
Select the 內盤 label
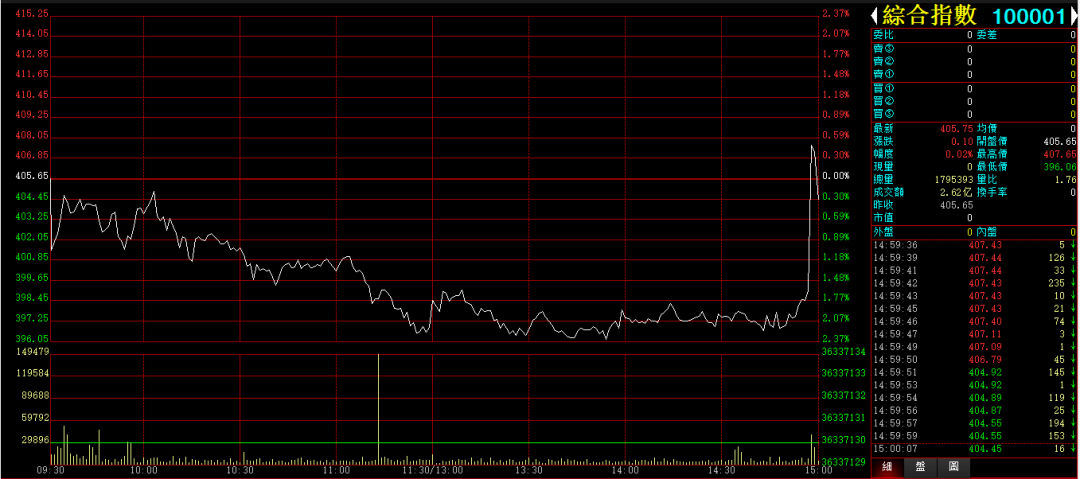pos(987,232)
